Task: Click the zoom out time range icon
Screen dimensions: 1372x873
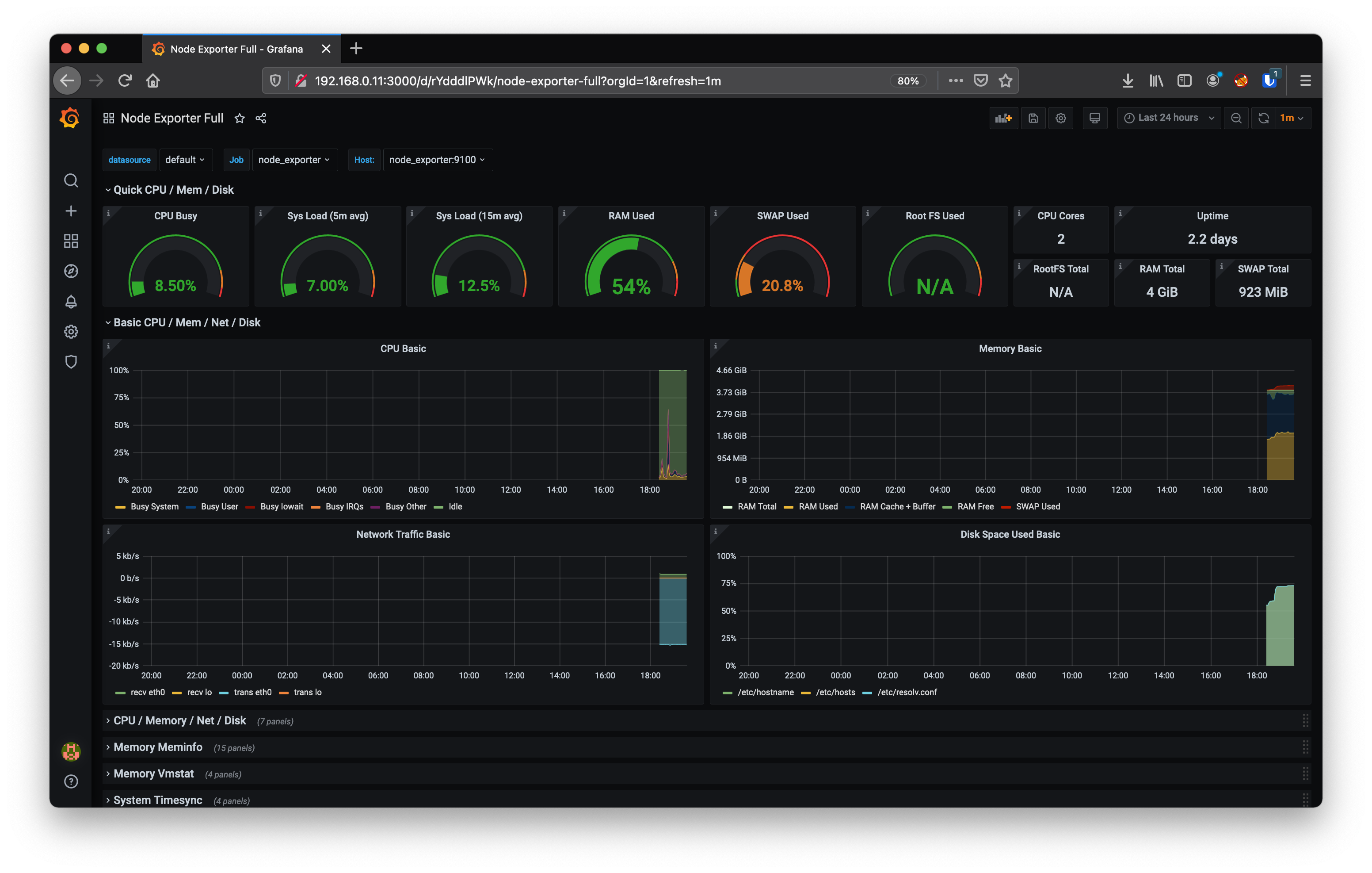Action: (1236, 118)
